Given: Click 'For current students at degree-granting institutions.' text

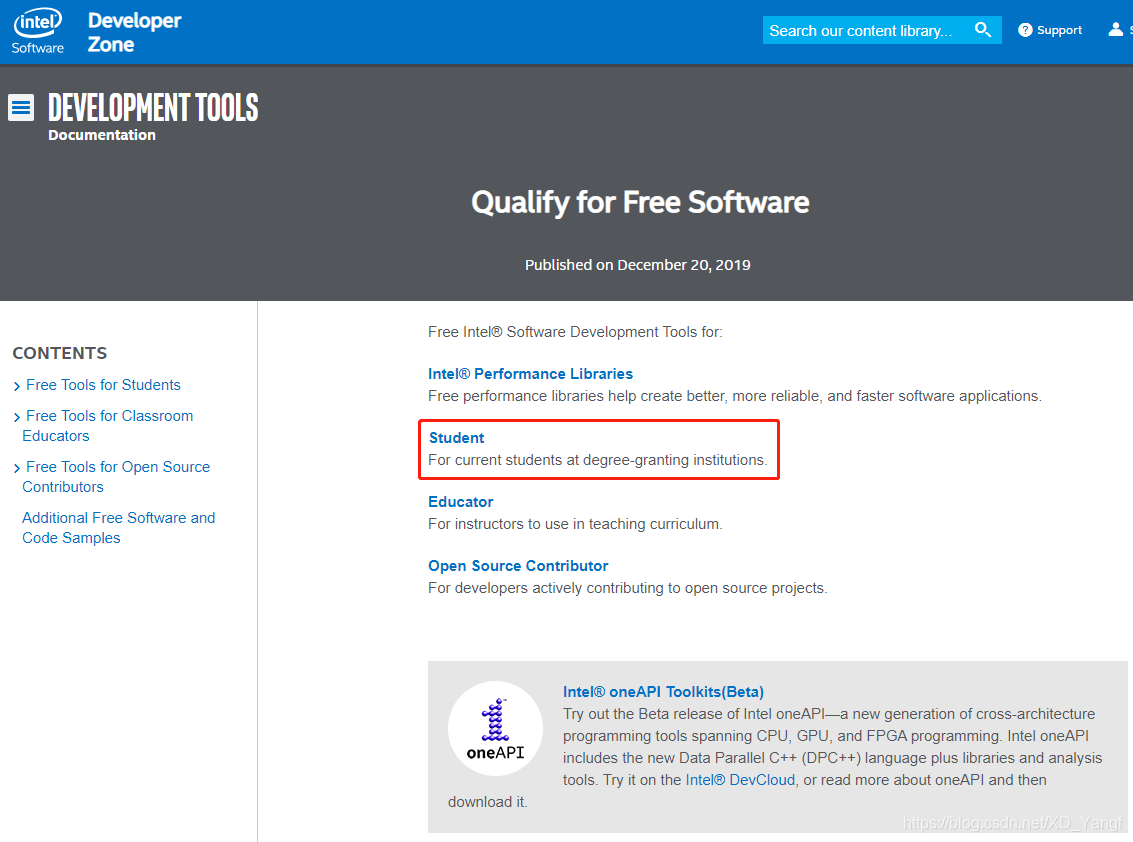Looking at the screenshot, I should click(x=598, y=460).
